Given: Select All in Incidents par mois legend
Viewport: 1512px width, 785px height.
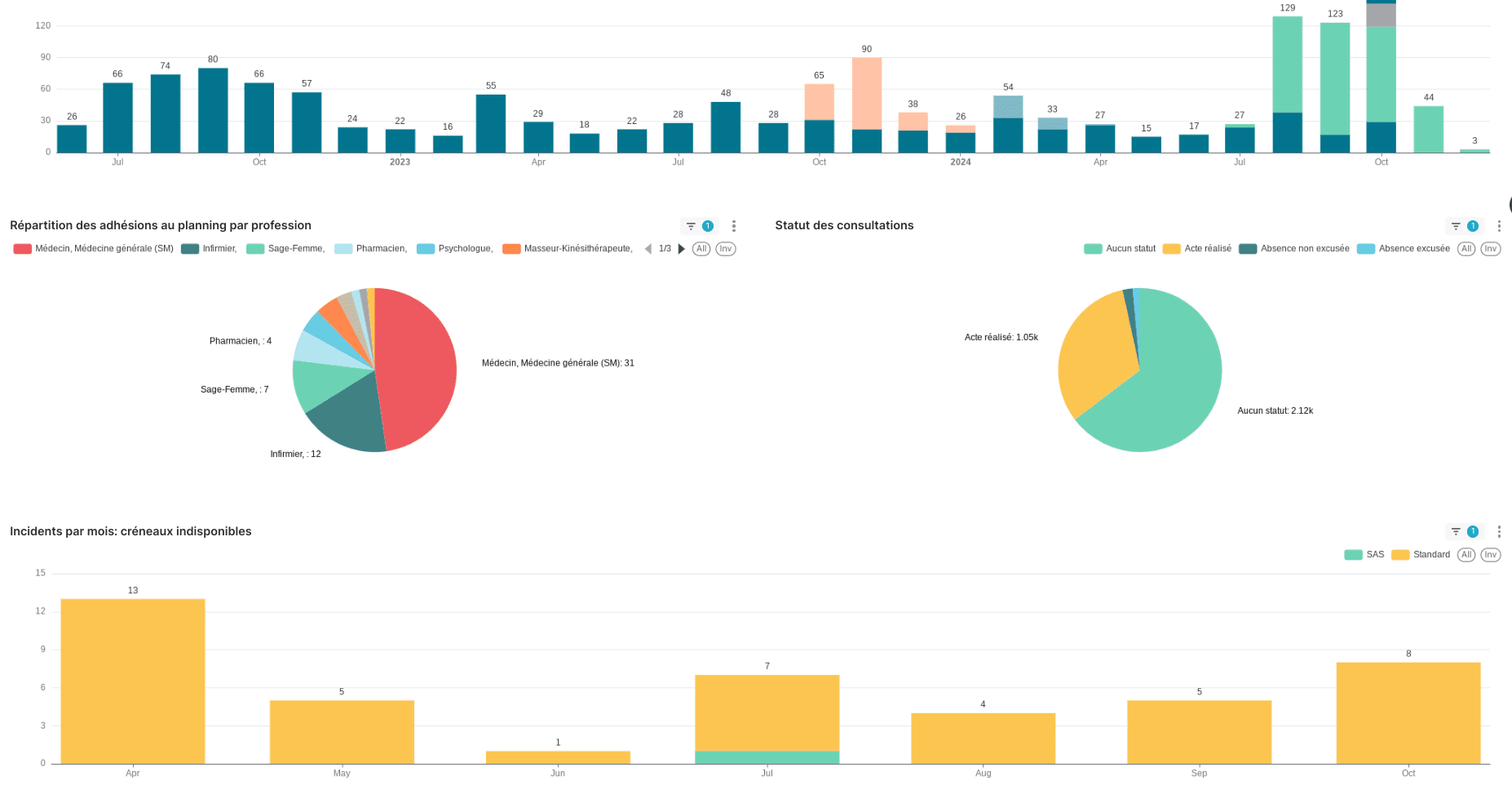Looking at the screenshot, I should point(1466,555).
